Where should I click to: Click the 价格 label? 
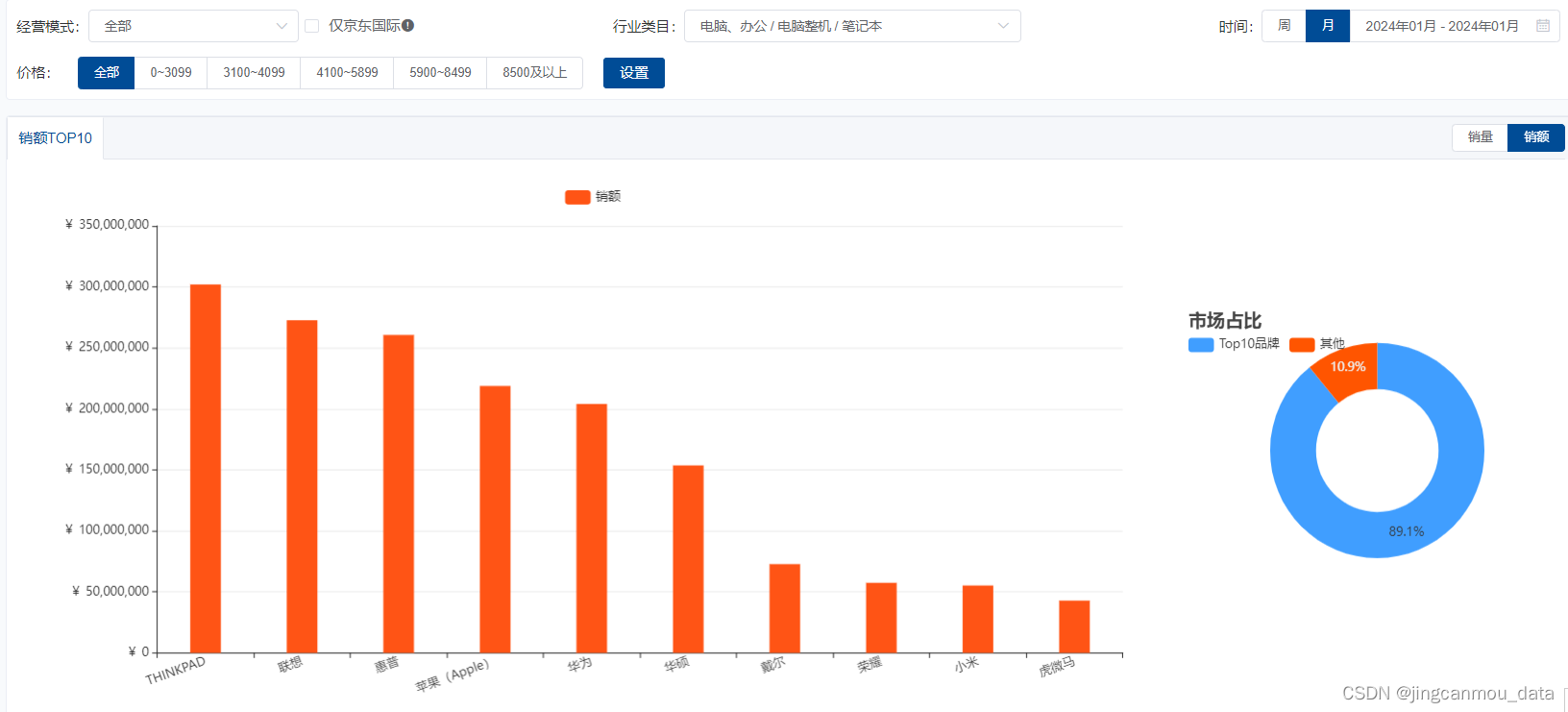[x=34, y=73]
